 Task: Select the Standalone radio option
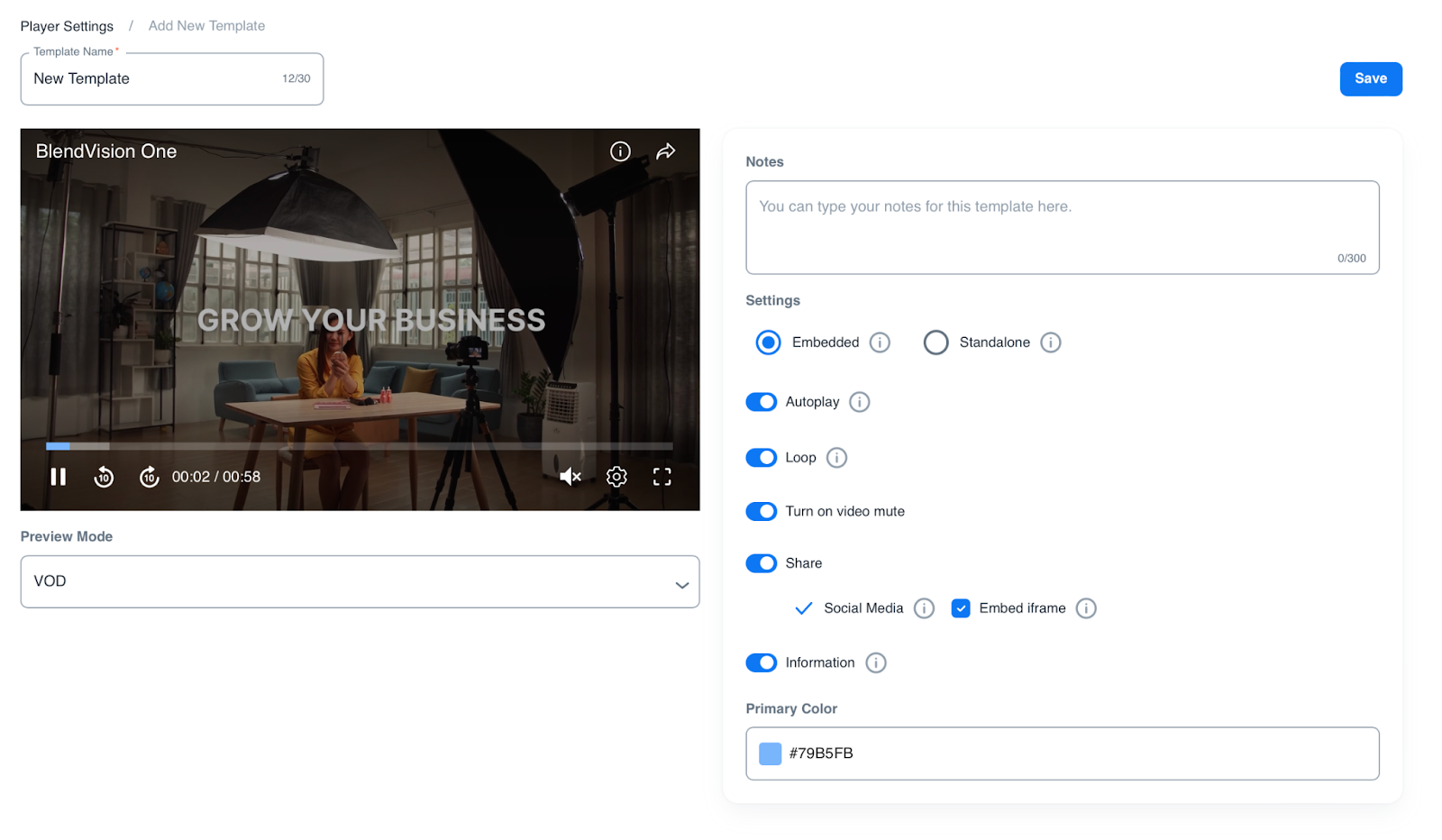[x=936, y=342]
